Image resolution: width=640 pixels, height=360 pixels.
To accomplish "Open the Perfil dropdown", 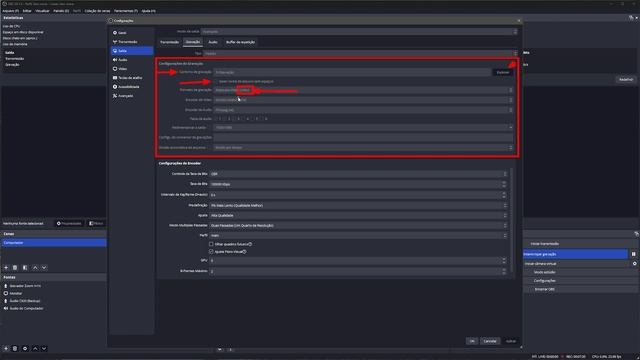I will point(358,236).
